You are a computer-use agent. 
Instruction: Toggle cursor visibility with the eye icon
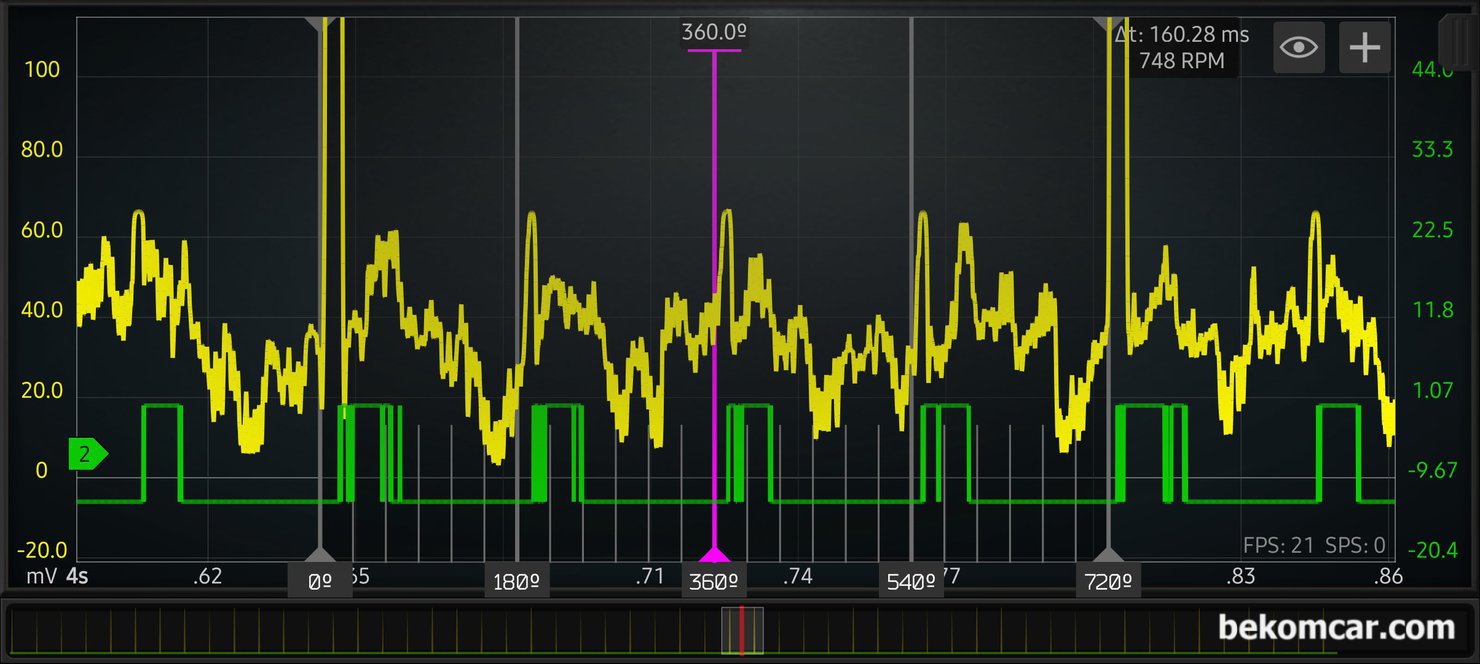tap(1298, 47)
